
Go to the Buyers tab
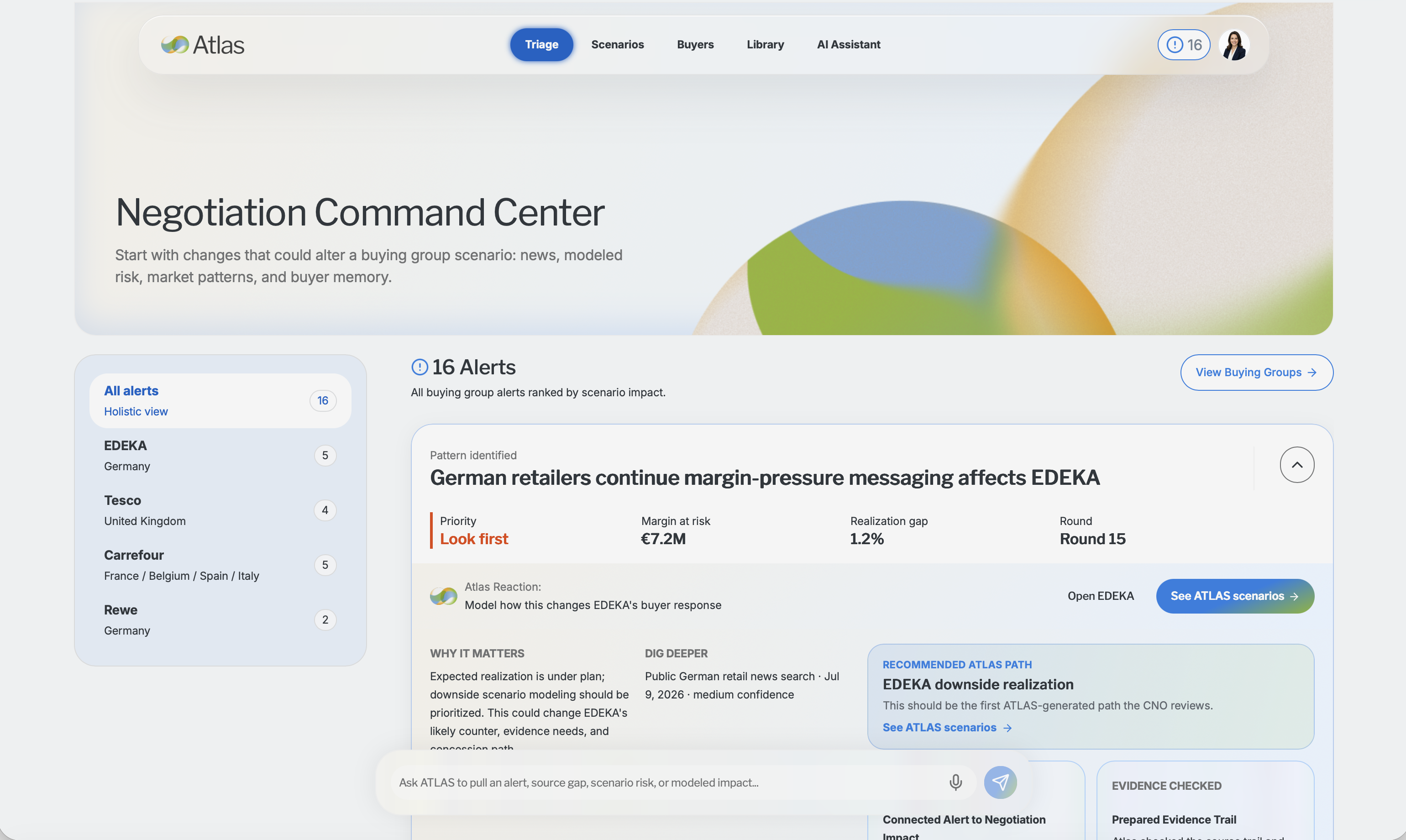point(695,45)
